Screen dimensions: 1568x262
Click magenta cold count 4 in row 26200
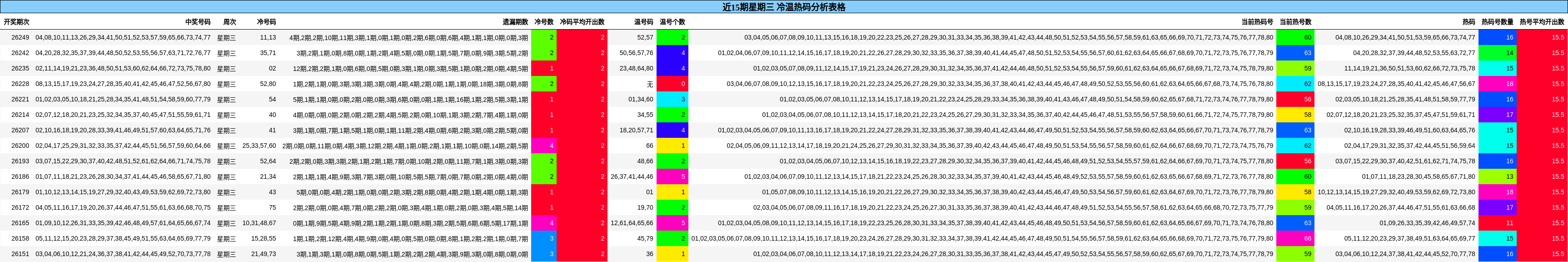coord(544,146)
